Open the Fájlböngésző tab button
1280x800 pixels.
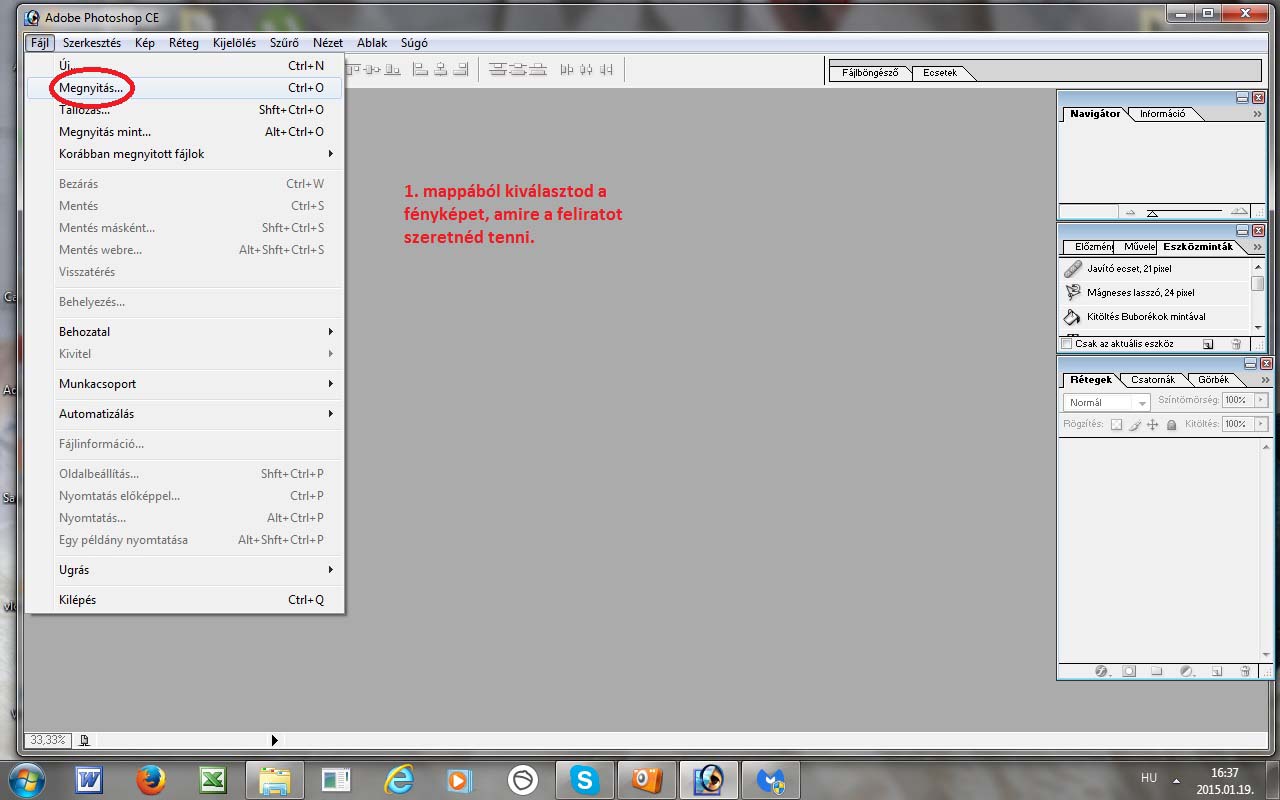coord(870,73)
